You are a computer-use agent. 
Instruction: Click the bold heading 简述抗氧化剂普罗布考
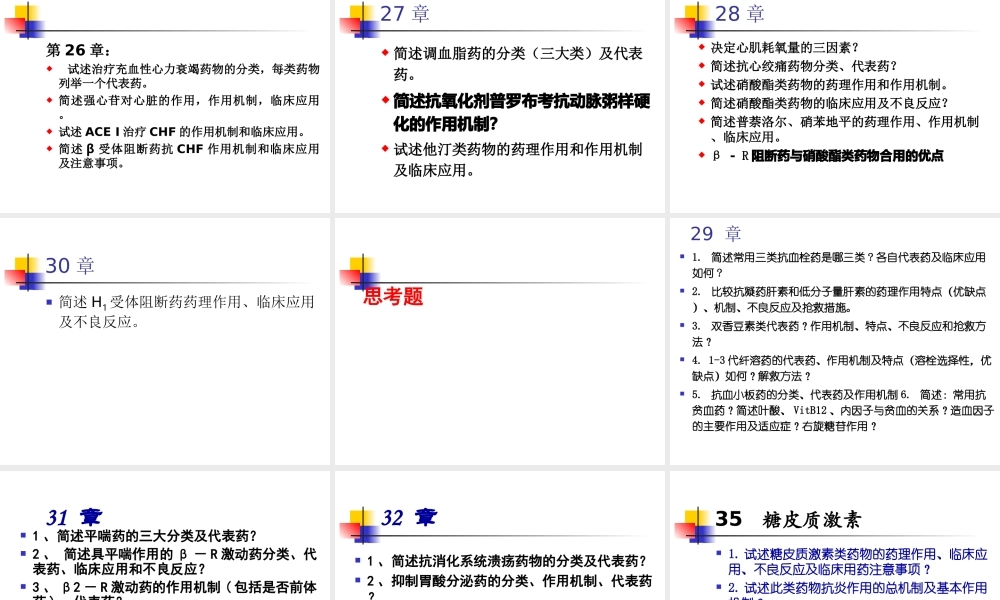click(515, 101)
